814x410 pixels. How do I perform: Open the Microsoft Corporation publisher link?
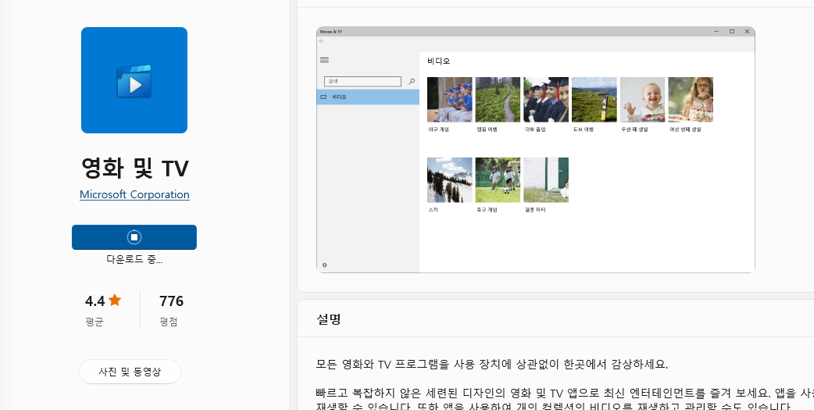click(x=134, y=195)
